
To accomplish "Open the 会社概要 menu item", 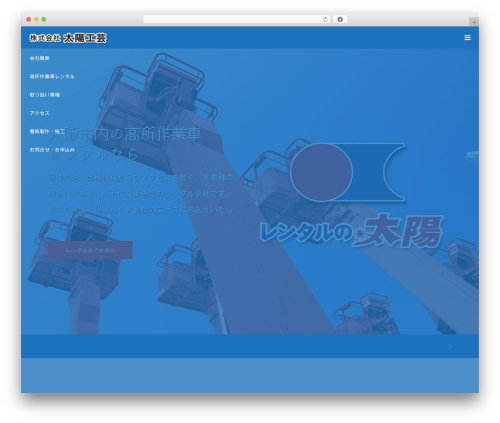I will 40,58.
